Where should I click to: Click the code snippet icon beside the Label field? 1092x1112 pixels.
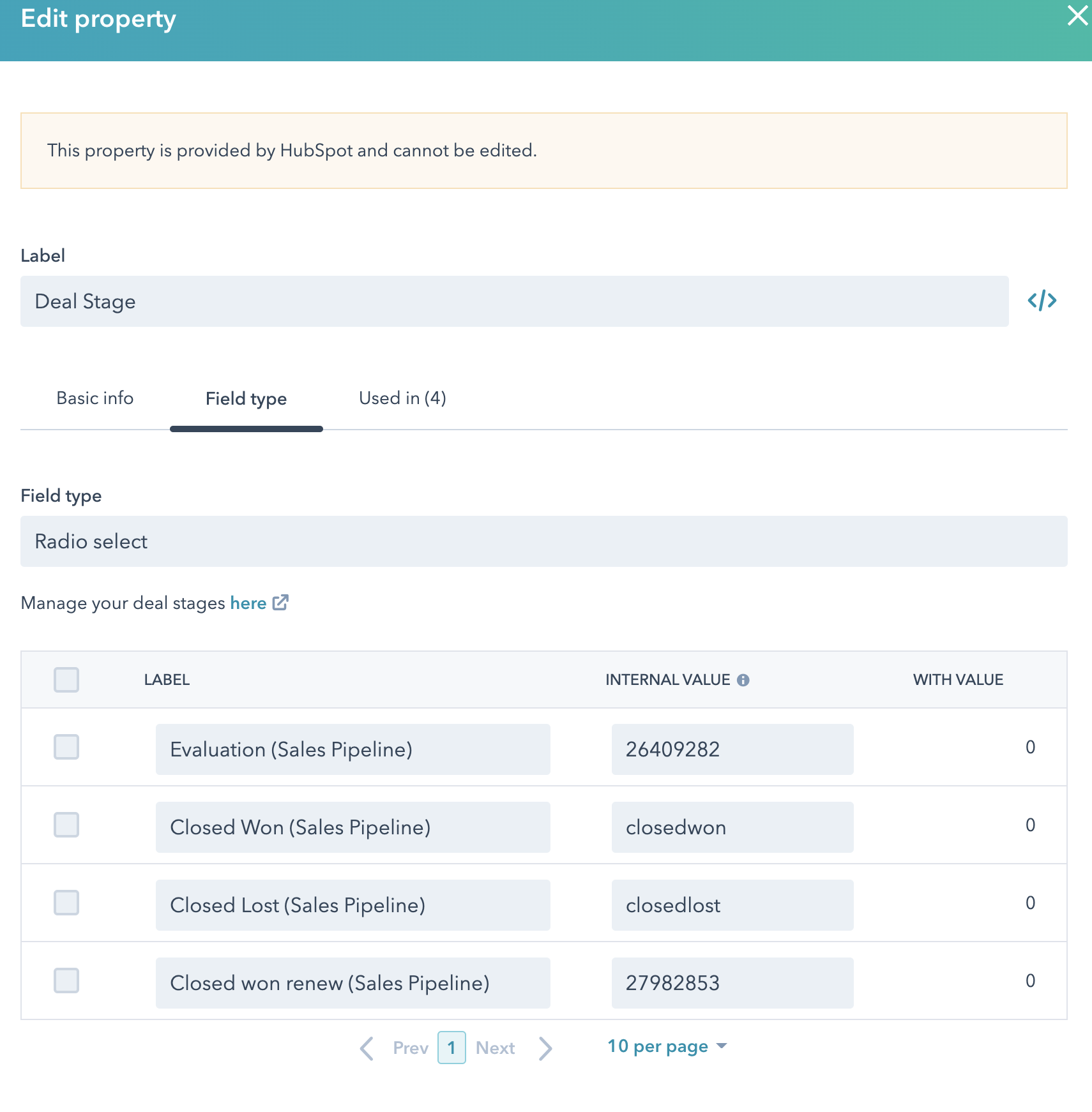(x=1041, y=300)
